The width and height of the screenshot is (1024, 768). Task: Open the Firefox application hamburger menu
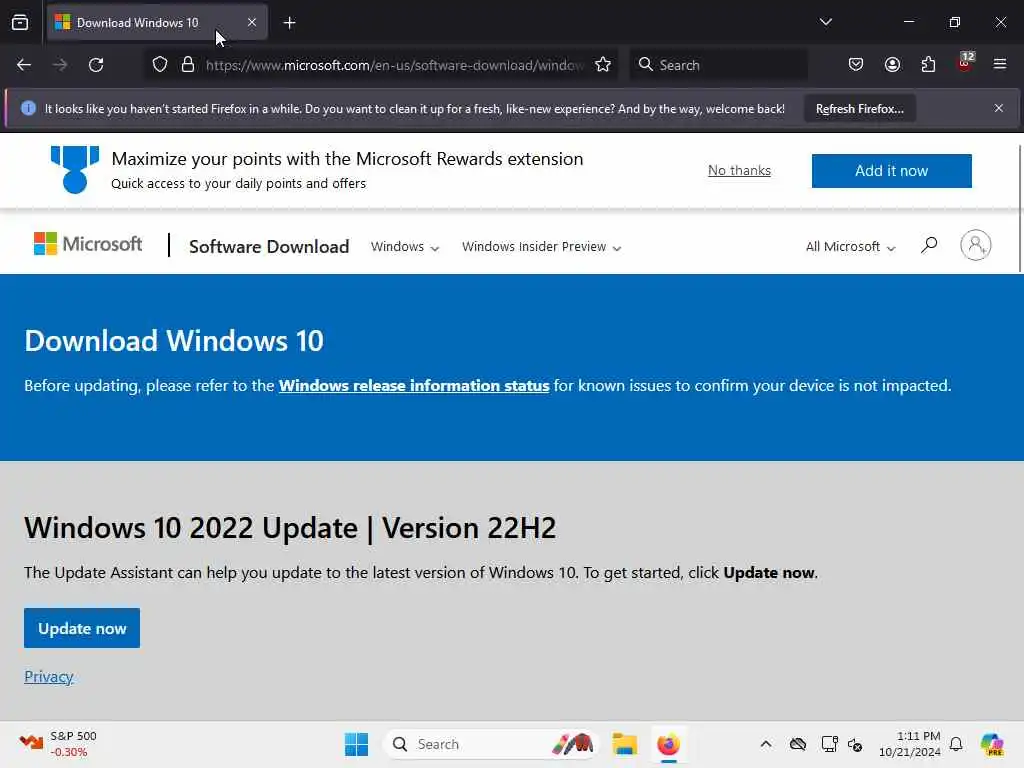[x=1000, y=64]
